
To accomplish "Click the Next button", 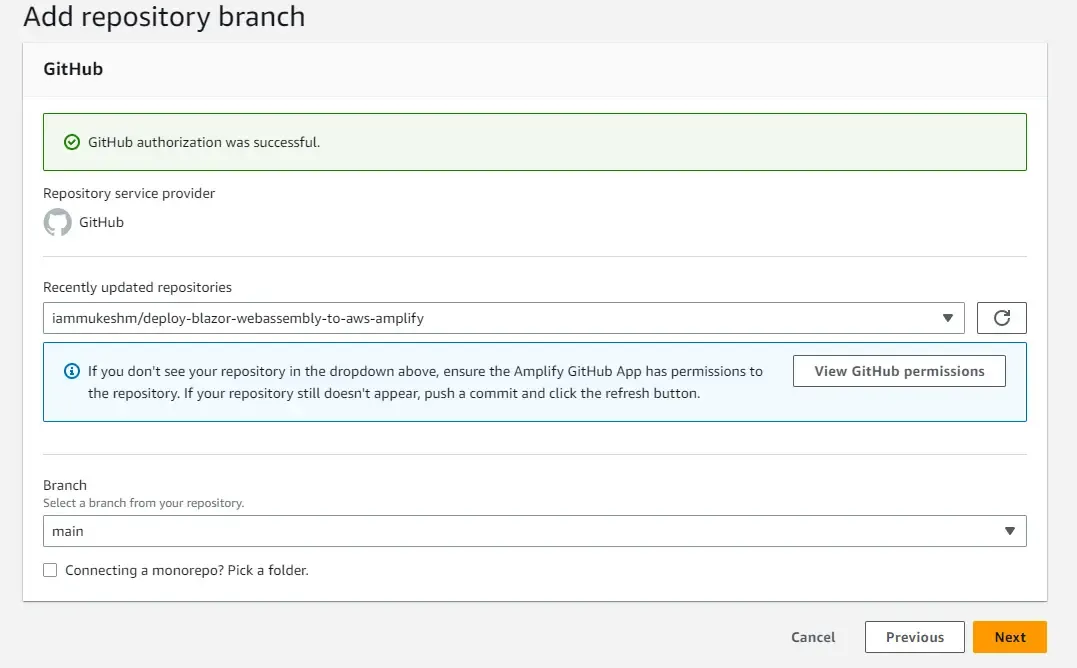I will (1010, 637).
